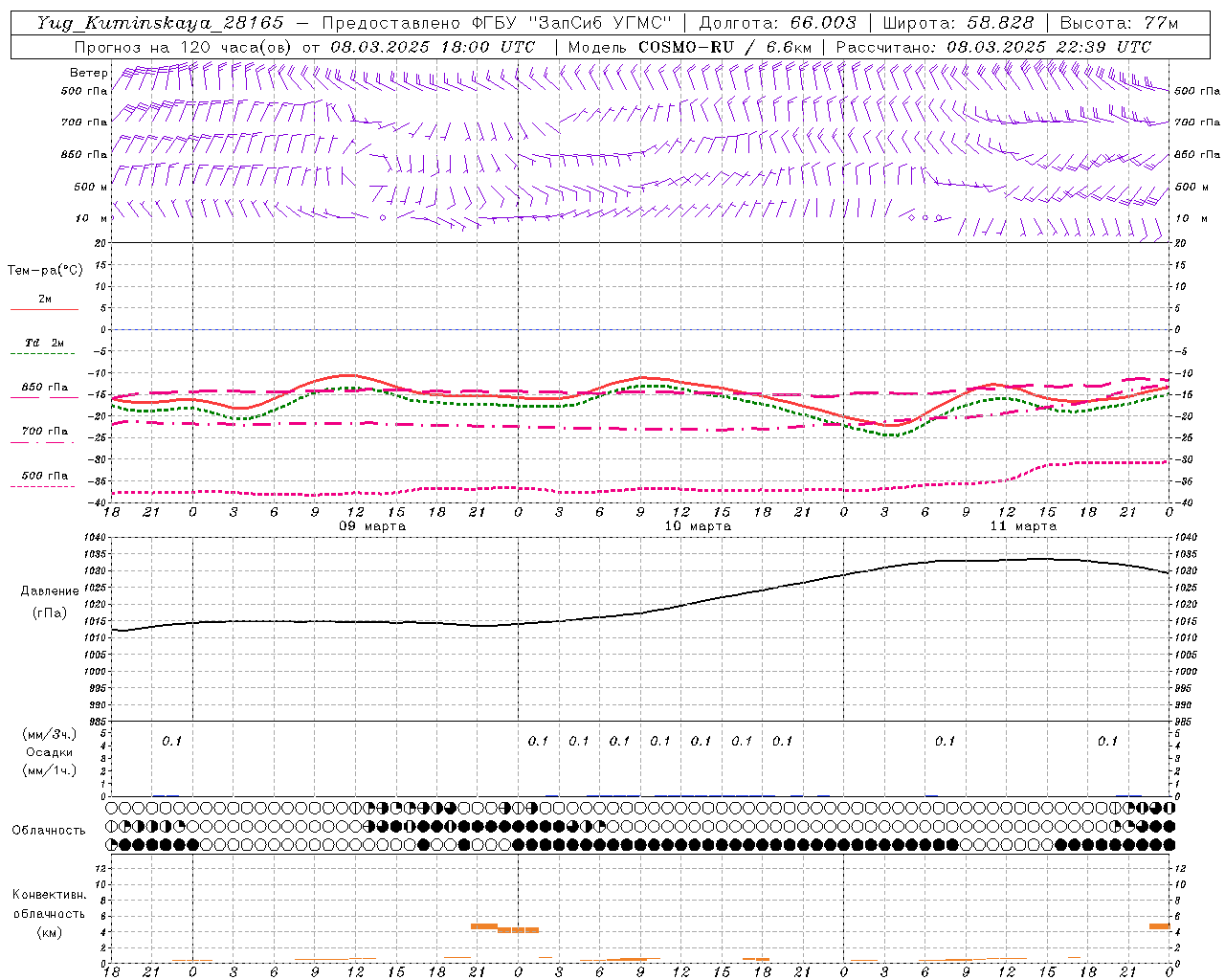Click the date label 10 марта
Image resolution: width=1225 pixels, height=980 pixels.
pos(699,526)
